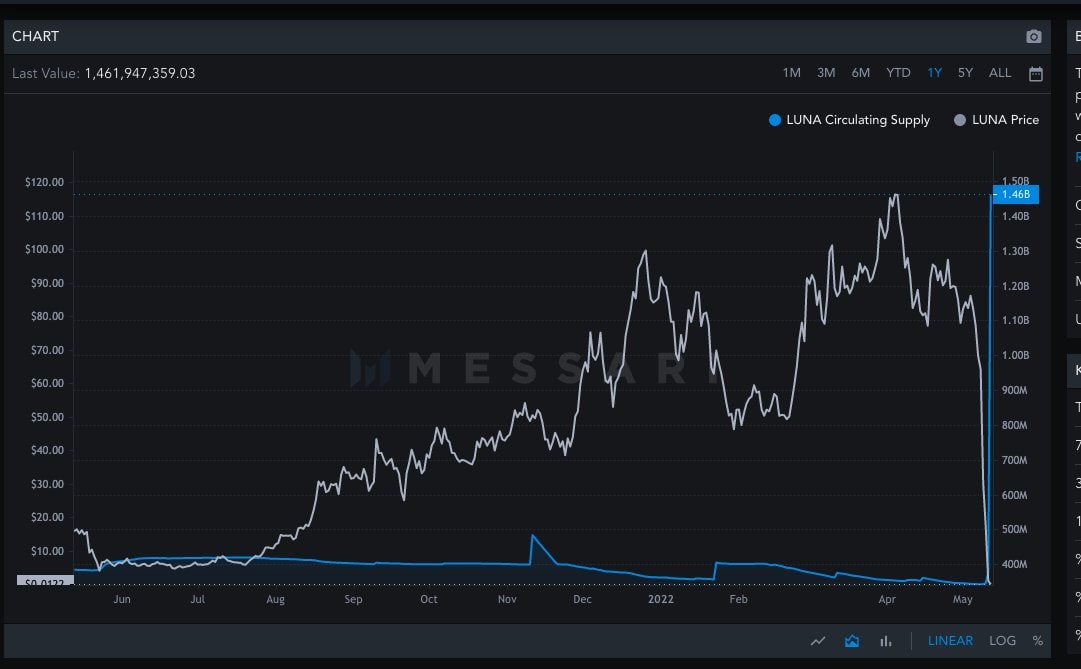Select the 6M time range

[x=860, y=73]
